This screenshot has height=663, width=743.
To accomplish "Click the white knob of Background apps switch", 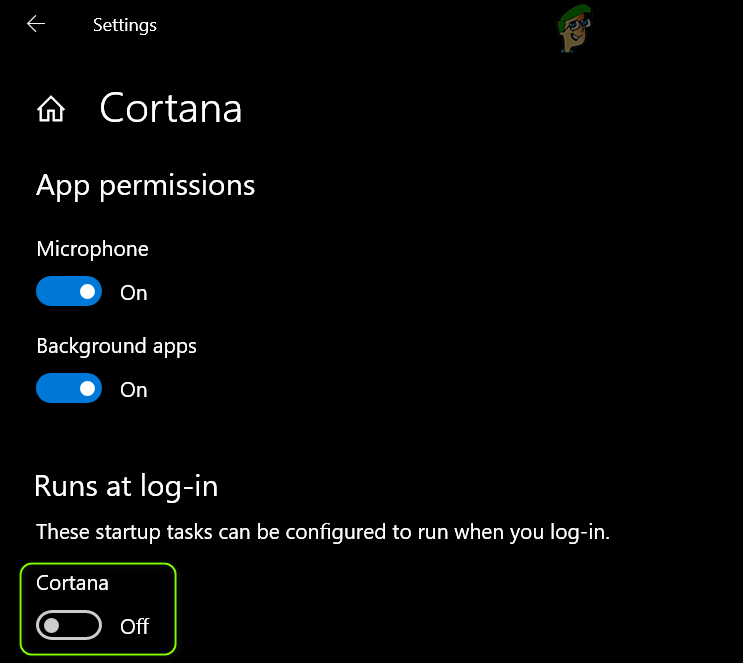I will (88, 389).
